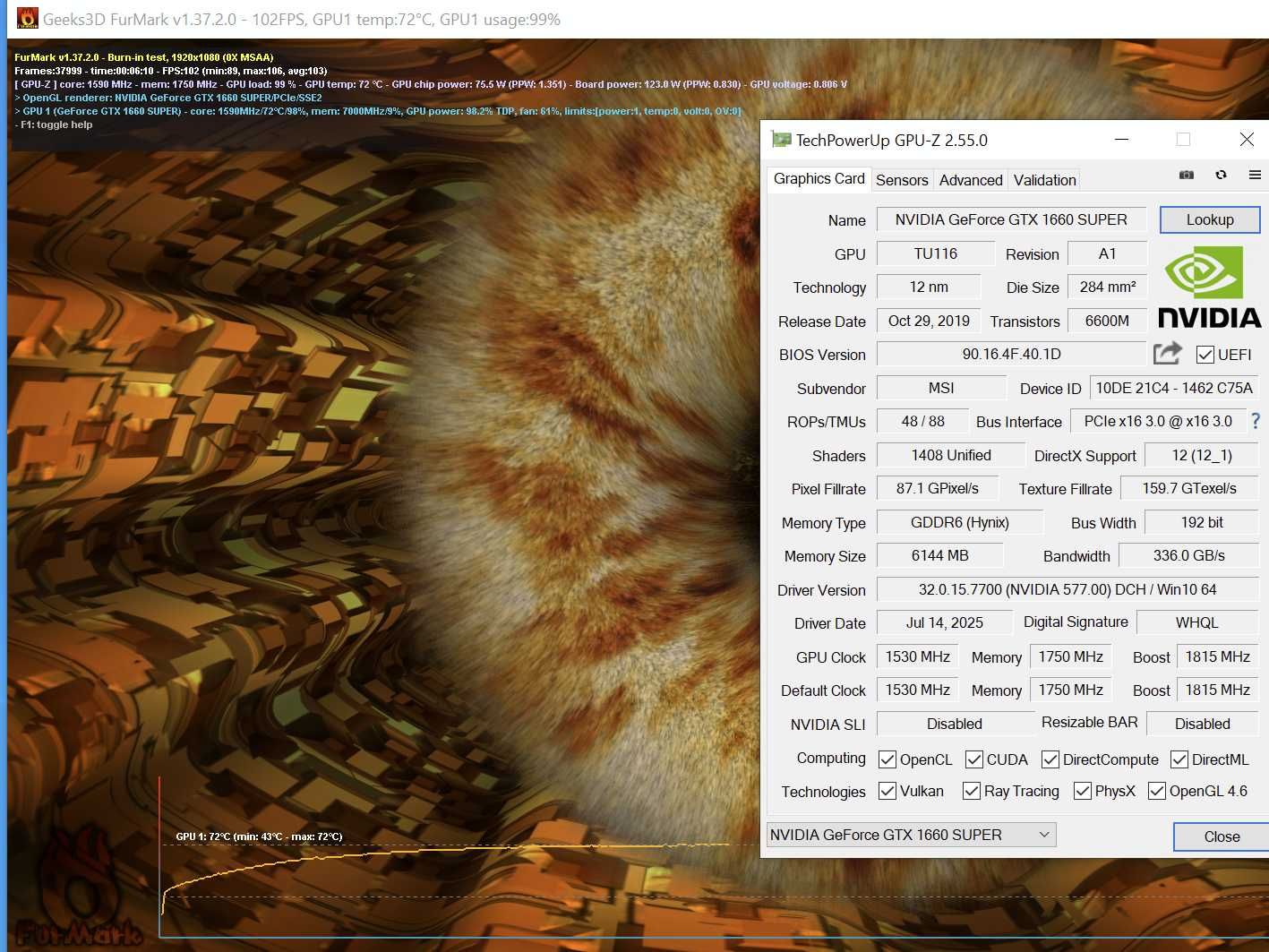Toggle the OpenGL 4.6 checkbox
The width and height of the screenshot is (1269, 952).
click(1157, 791)
